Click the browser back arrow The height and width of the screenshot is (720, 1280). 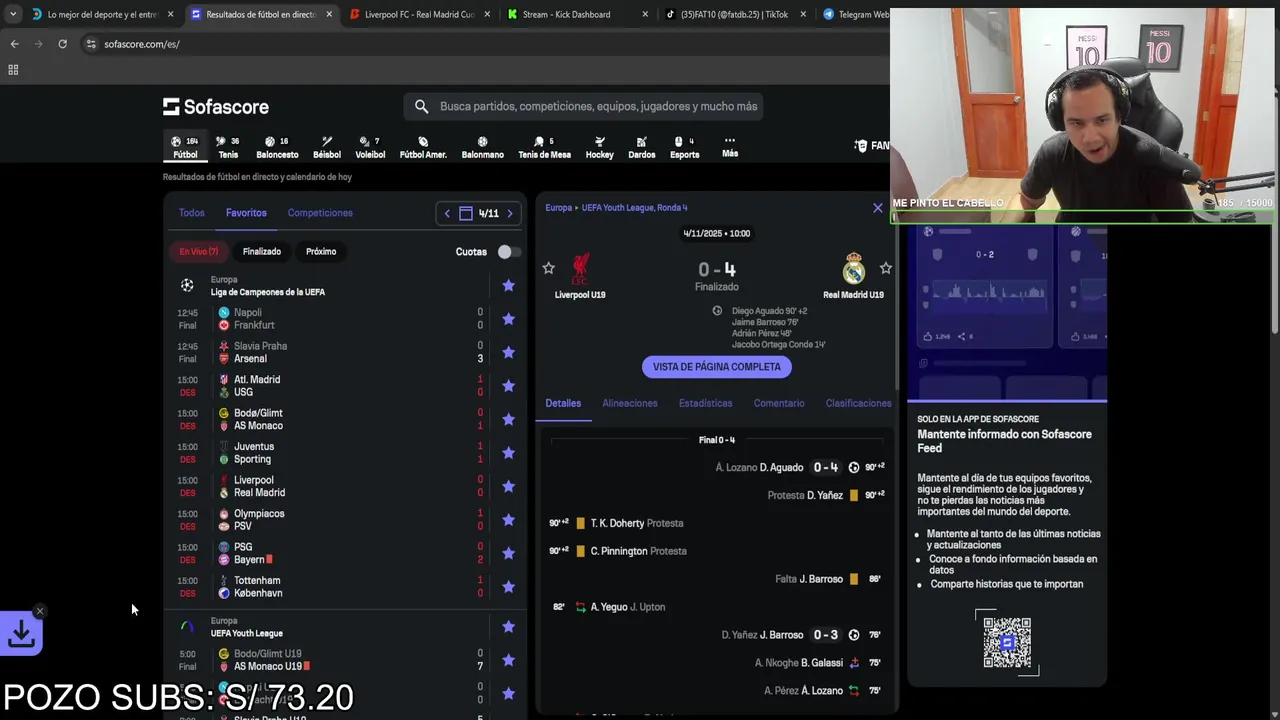pyautogui.click(x=14, y=44)
